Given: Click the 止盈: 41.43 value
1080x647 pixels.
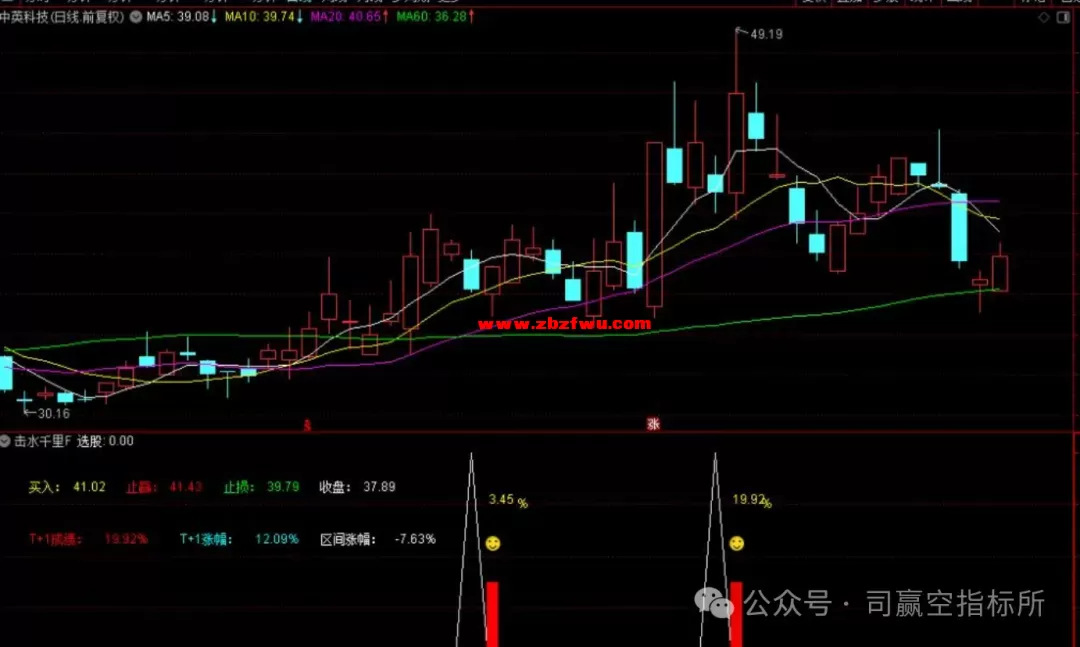Looking at the screenshot, I should coord(164,487).
